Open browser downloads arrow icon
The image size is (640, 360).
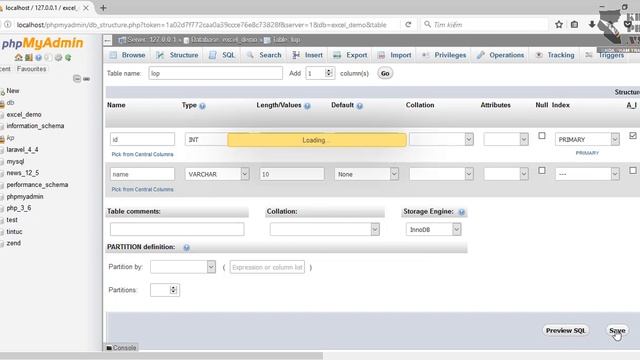coord(592,24)
